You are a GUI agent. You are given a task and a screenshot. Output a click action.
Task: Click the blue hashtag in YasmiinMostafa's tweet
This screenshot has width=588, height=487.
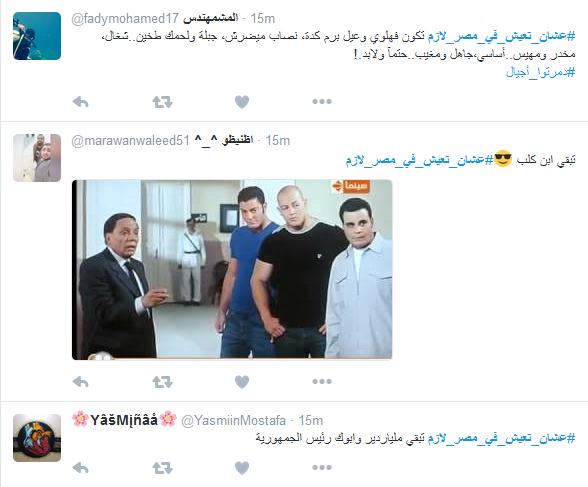pyautogui.click(x=501, y=438)
